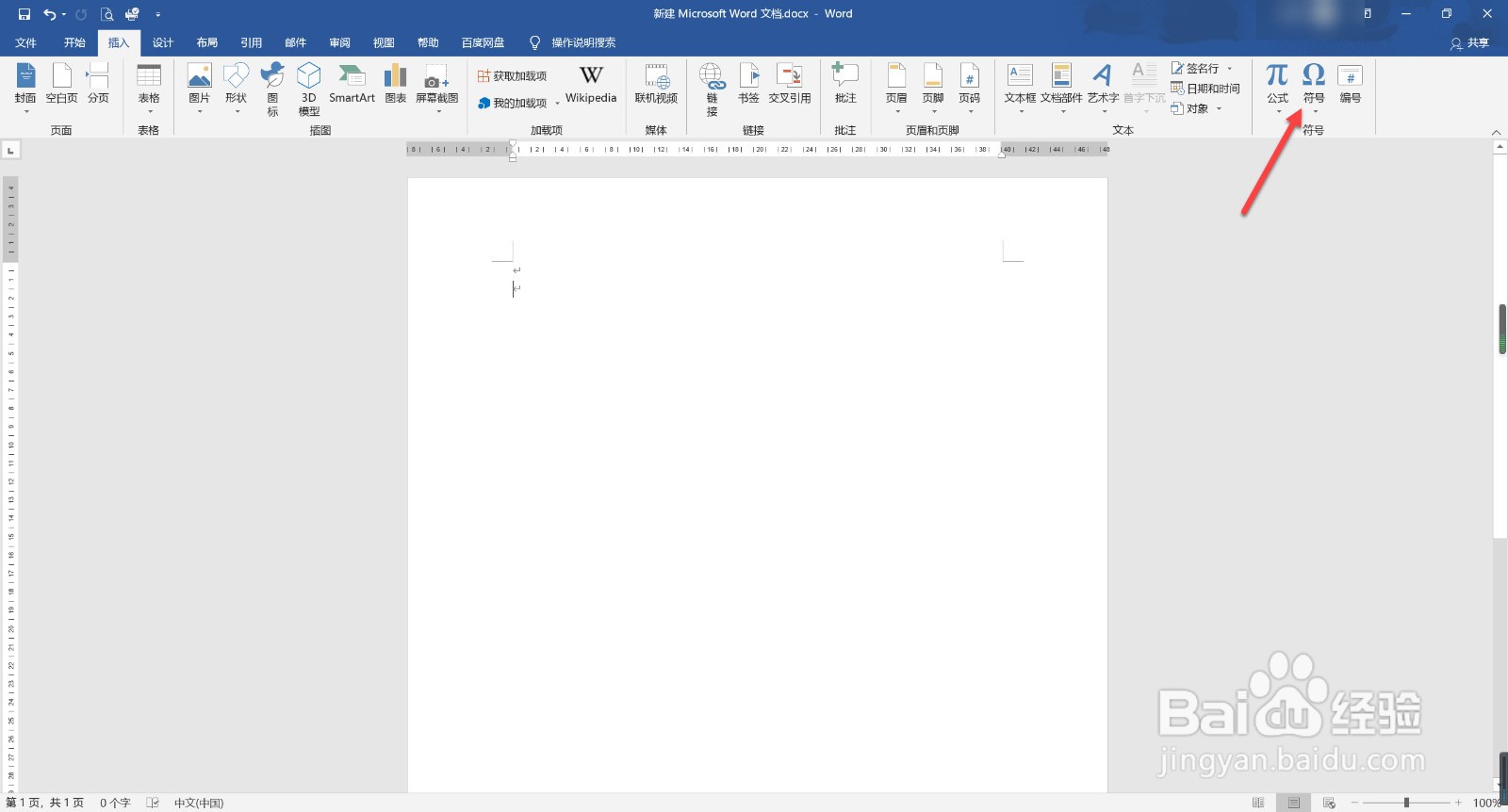
Task: Open the Object (对象) dropdown
Action: click(1196, 108)
